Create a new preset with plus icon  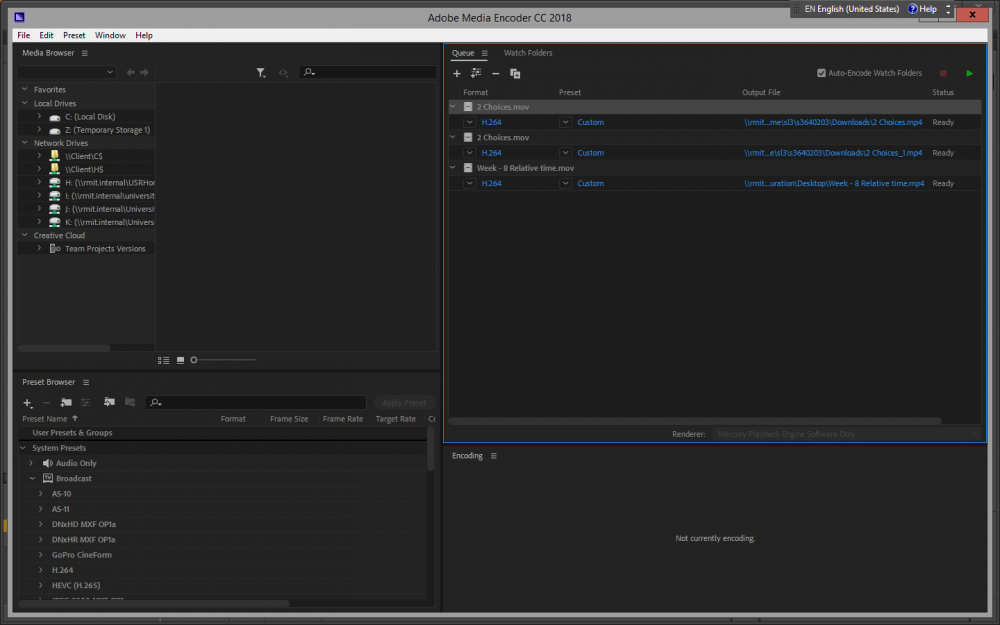(27, 403)
